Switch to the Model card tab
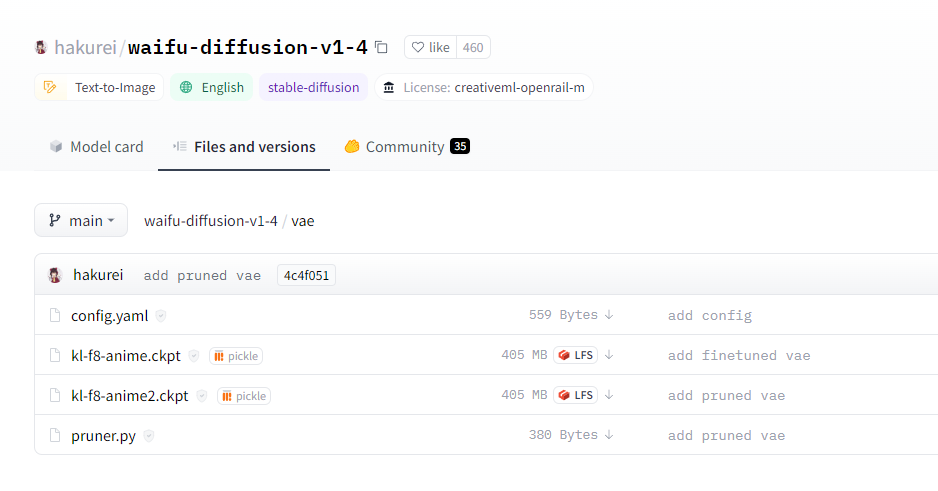Screen dimensions: 938x491 pyautogui.click(x=97, y=147)
